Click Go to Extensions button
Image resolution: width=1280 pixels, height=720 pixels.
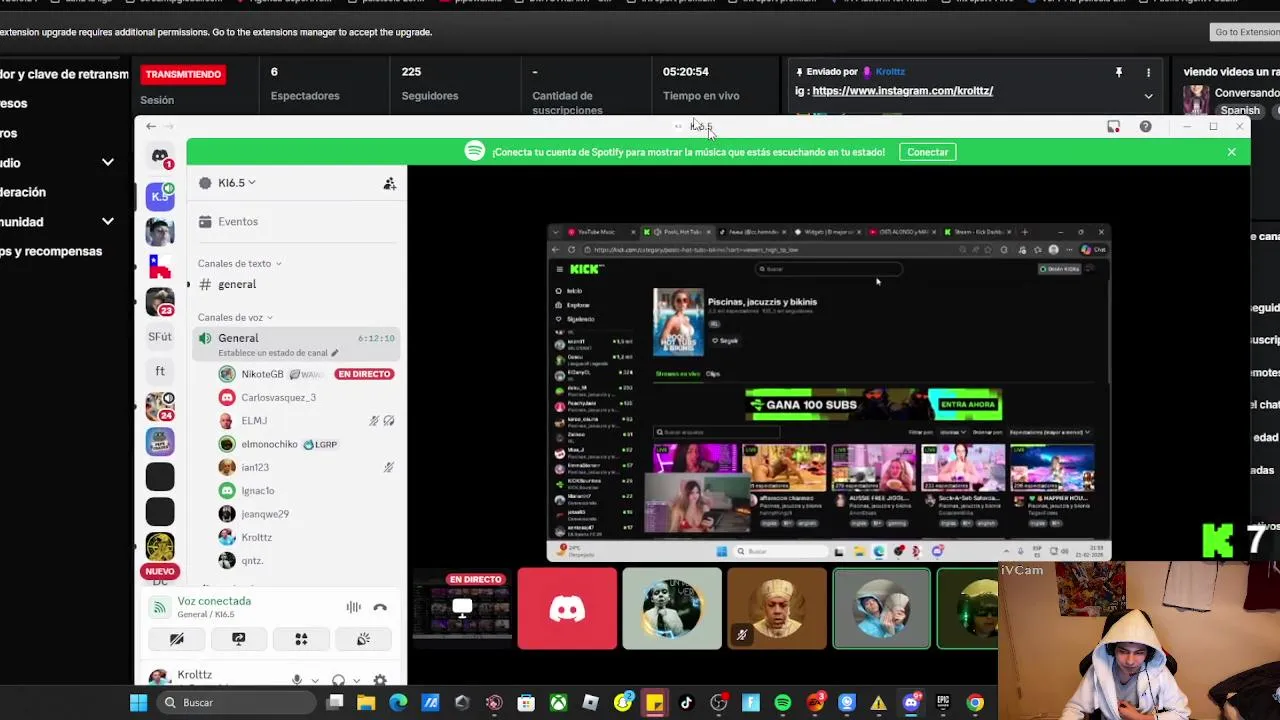1246,32
